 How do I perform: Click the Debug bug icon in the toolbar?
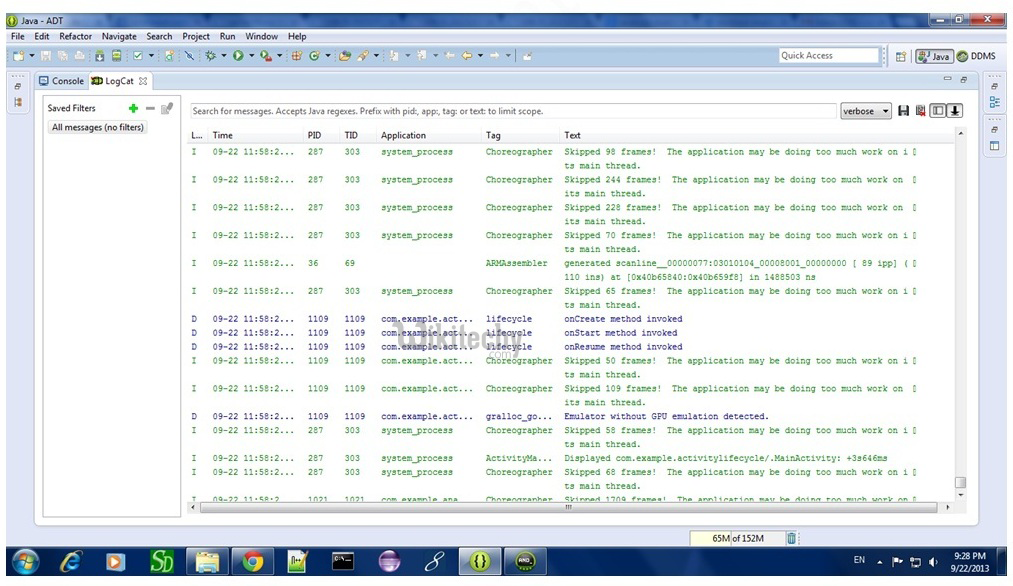click(211, 56)
